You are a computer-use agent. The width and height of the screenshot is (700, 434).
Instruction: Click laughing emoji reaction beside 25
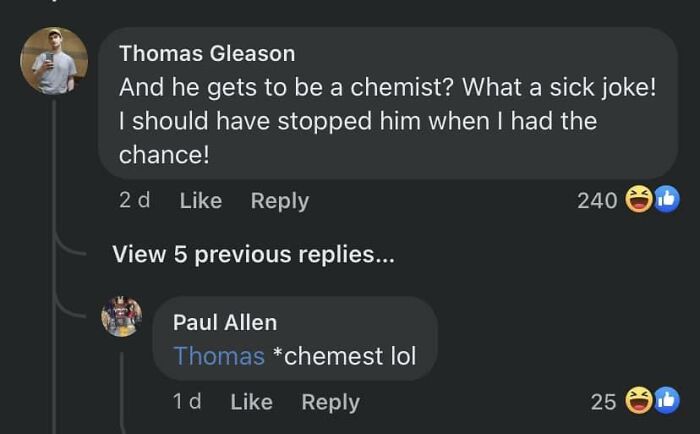637,402
